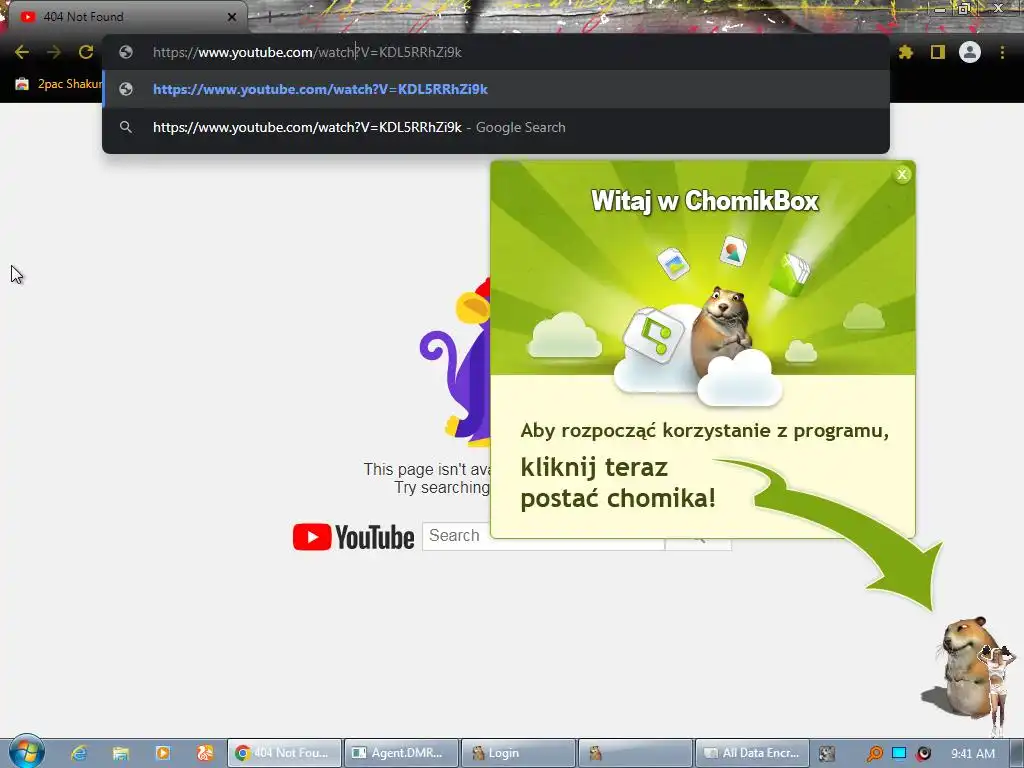Close the ChomikBox welcome popup
1024x768 pixels.
tap(902, 174)
